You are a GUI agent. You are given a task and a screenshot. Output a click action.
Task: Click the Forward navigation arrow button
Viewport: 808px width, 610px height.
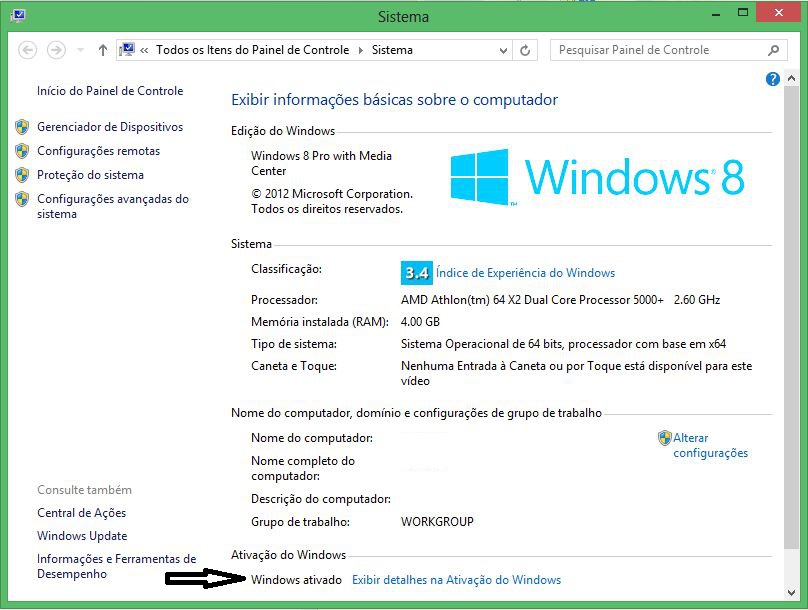(x=56, y=50)
